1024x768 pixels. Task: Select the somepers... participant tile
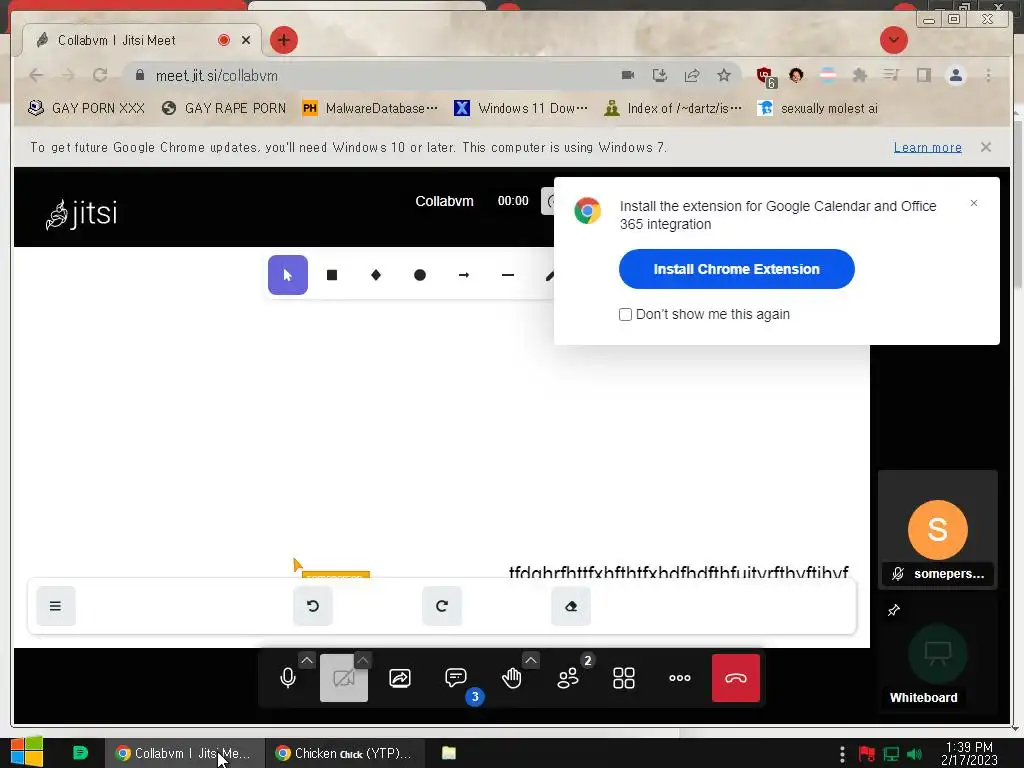(938, 530)
